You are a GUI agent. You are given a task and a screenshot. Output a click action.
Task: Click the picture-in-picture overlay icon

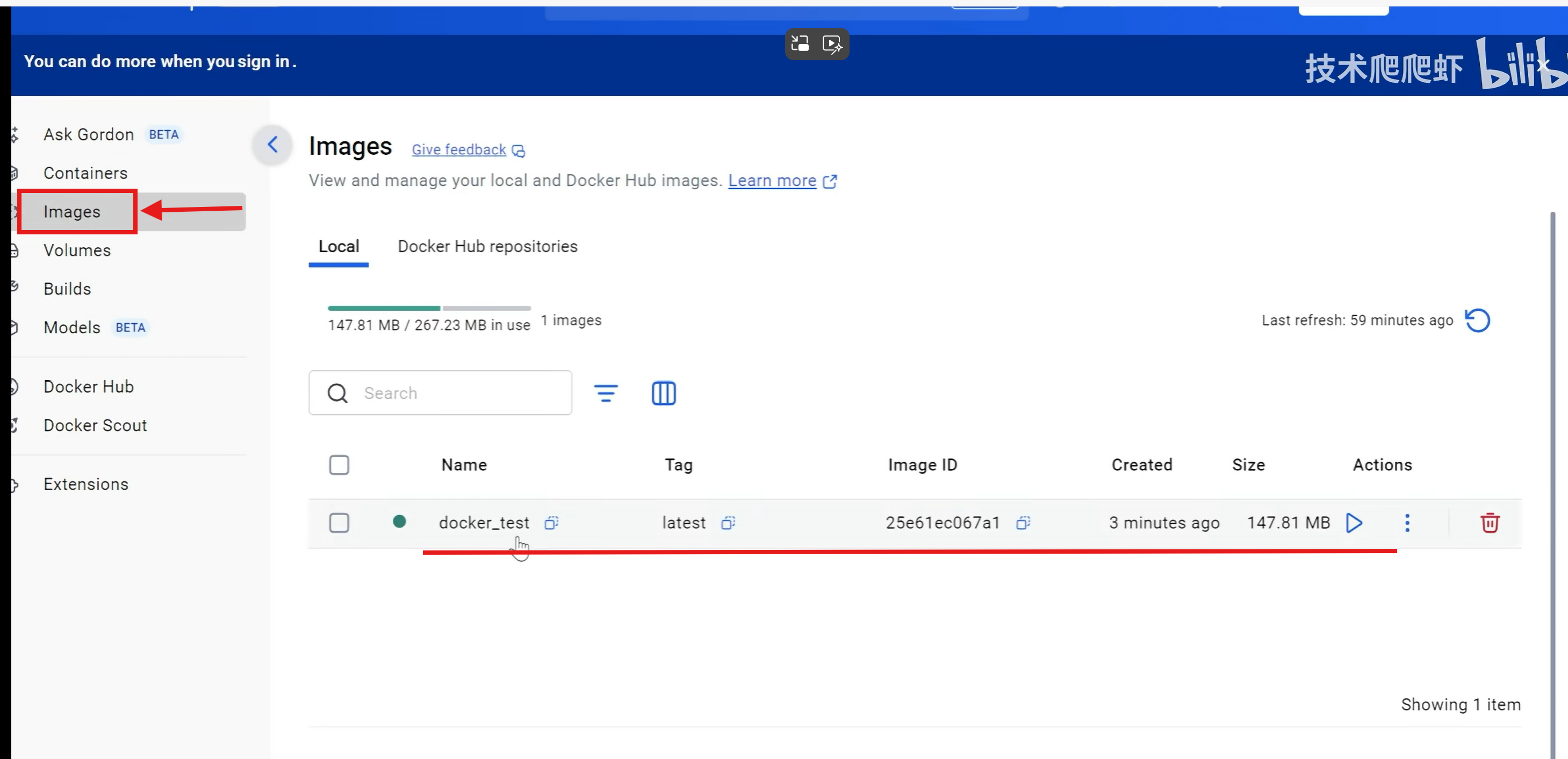[x=800, y=44]
